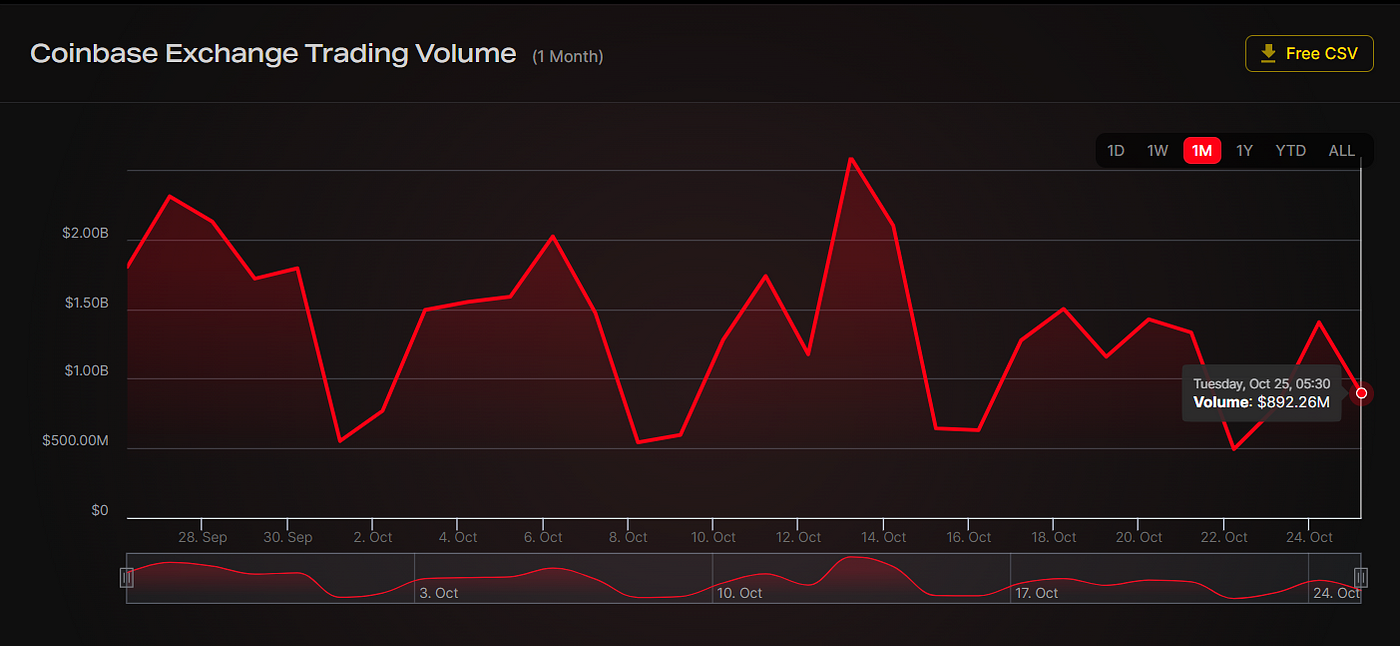This screenshot has width=1400, height=646.
Task: Select the ALL time range
Action: [x=1342, y=151]
